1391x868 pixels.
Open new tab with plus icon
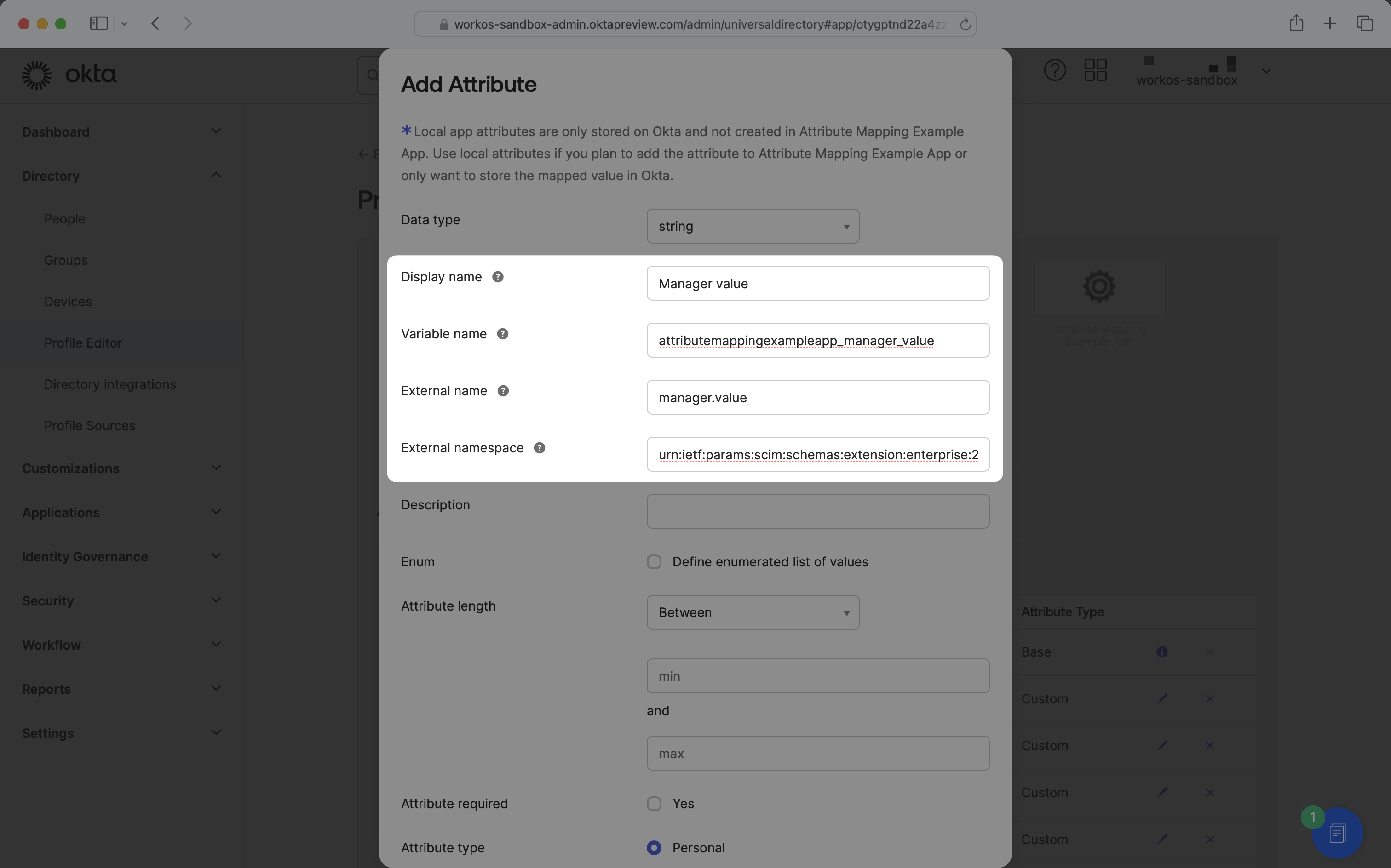coord(1329,23)
